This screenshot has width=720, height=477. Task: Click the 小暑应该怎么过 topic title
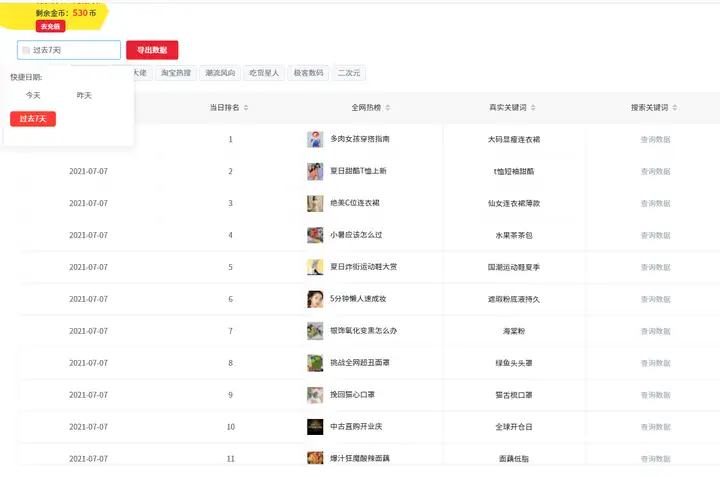[x=356, y=235]
